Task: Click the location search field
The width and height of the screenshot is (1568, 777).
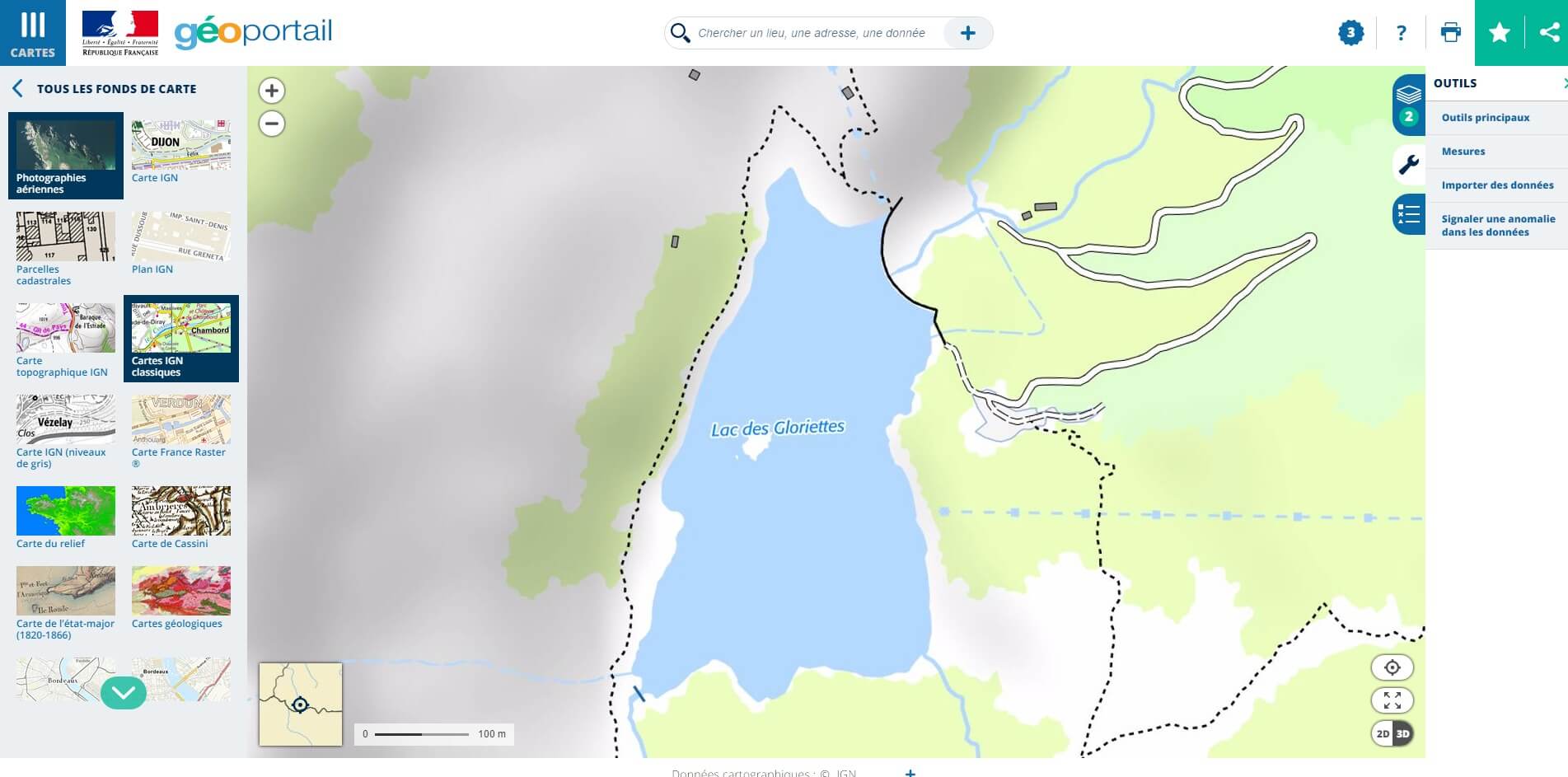Action: coord(811,33)
